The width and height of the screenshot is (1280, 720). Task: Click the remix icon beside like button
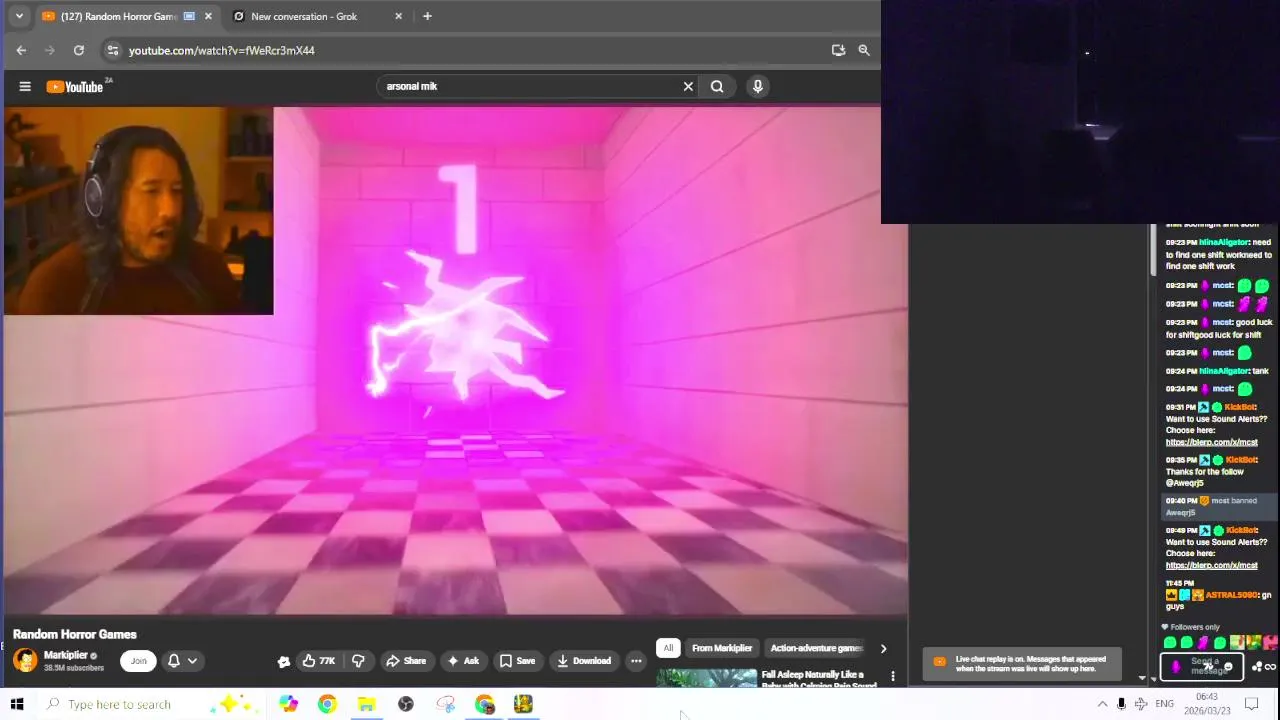[x=284, y=661]
